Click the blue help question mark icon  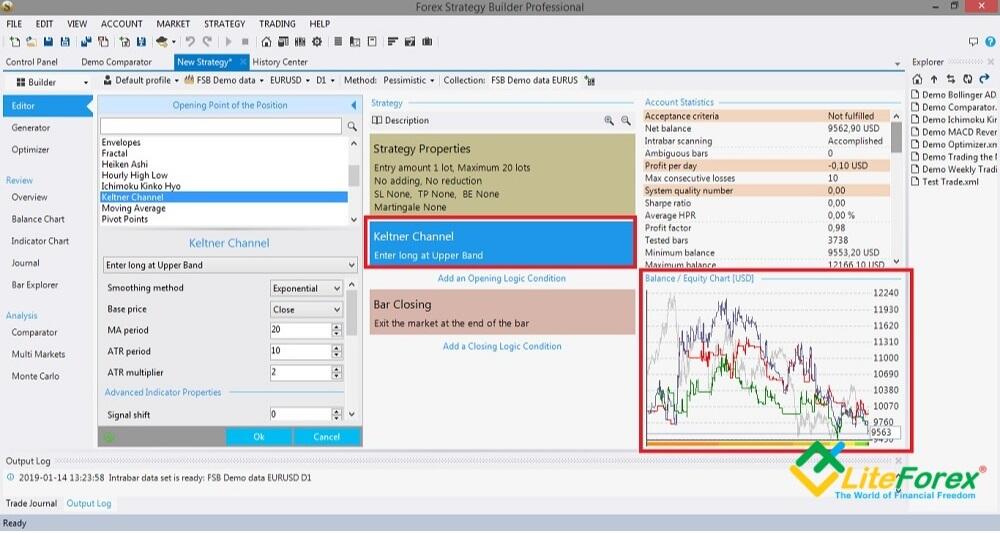(x=990, y=42)
